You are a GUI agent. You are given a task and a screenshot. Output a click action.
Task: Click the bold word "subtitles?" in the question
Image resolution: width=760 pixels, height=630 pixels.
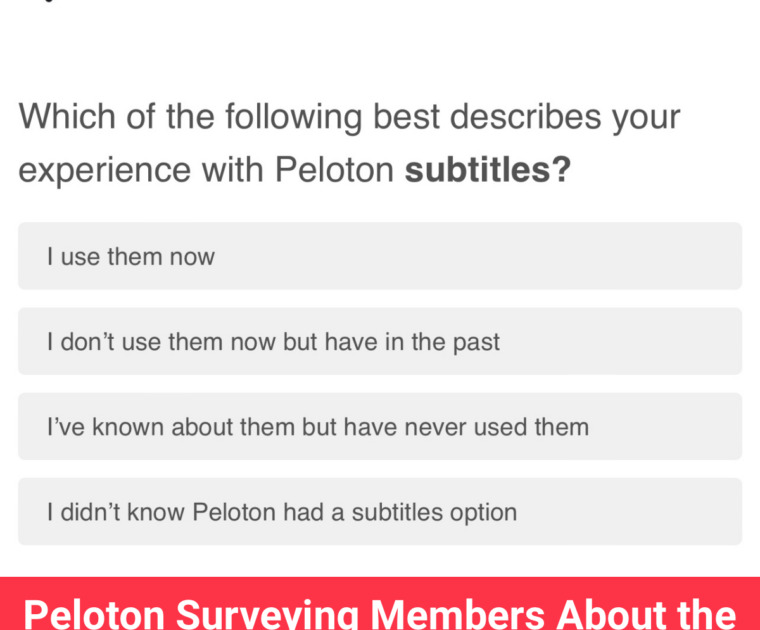487,170
